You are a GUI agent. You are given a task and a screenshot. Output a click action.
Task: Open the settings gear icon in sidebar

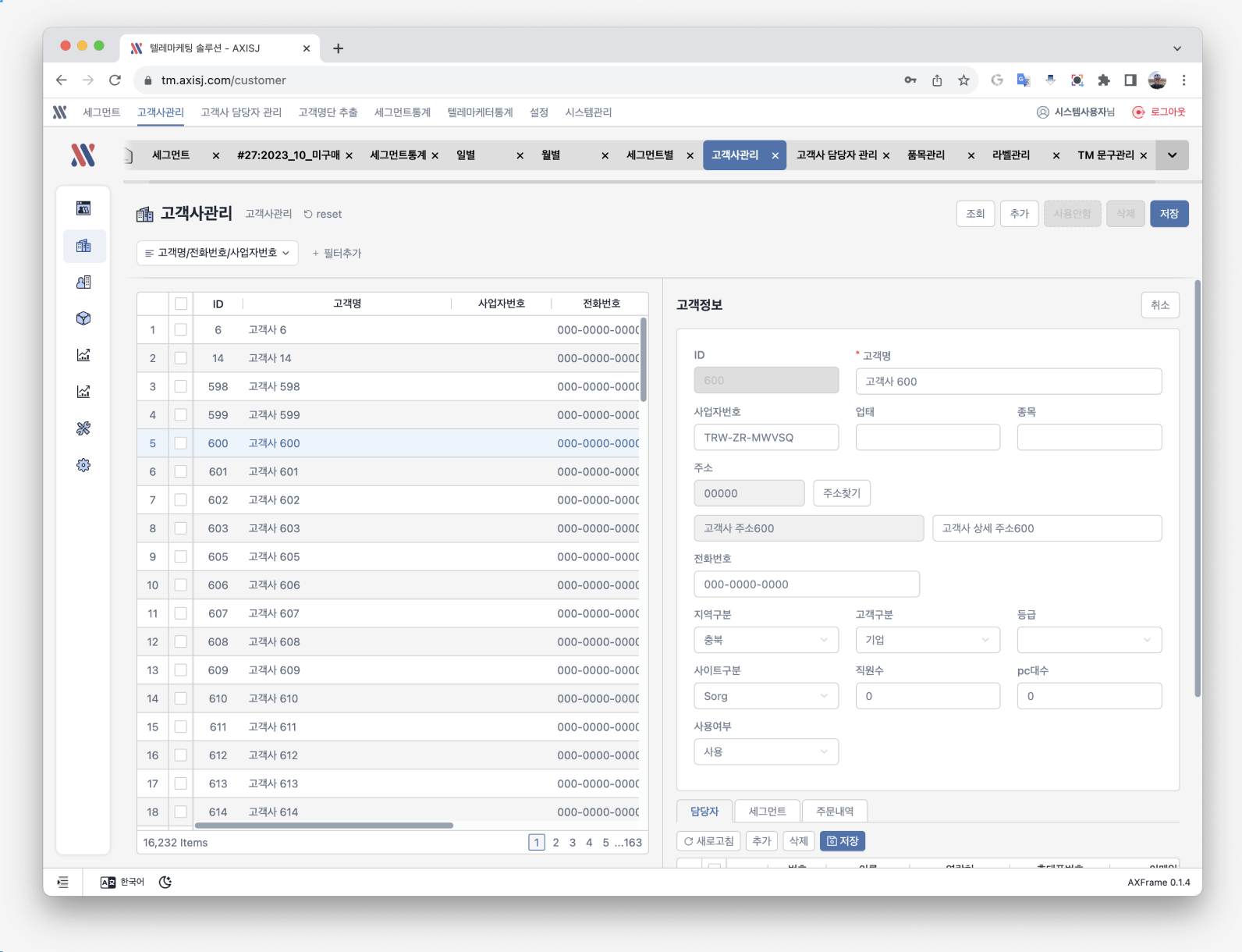coord(83,465)
